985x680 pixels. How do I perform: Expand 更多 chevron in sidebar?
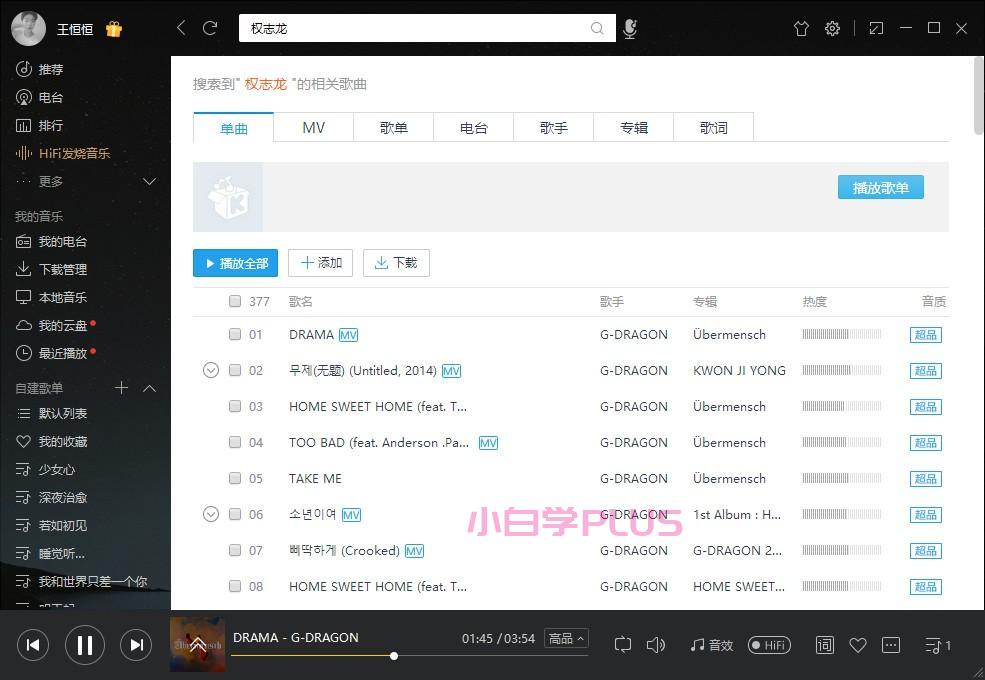coord(150,182)
